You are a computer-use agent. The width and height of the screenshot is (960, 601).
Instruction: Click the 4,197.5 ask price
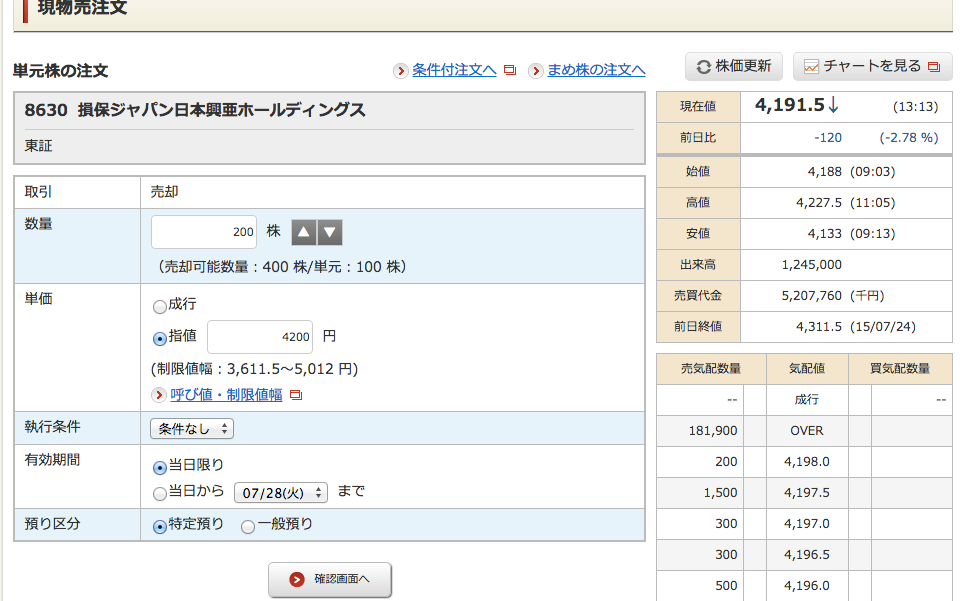(806, 493)
